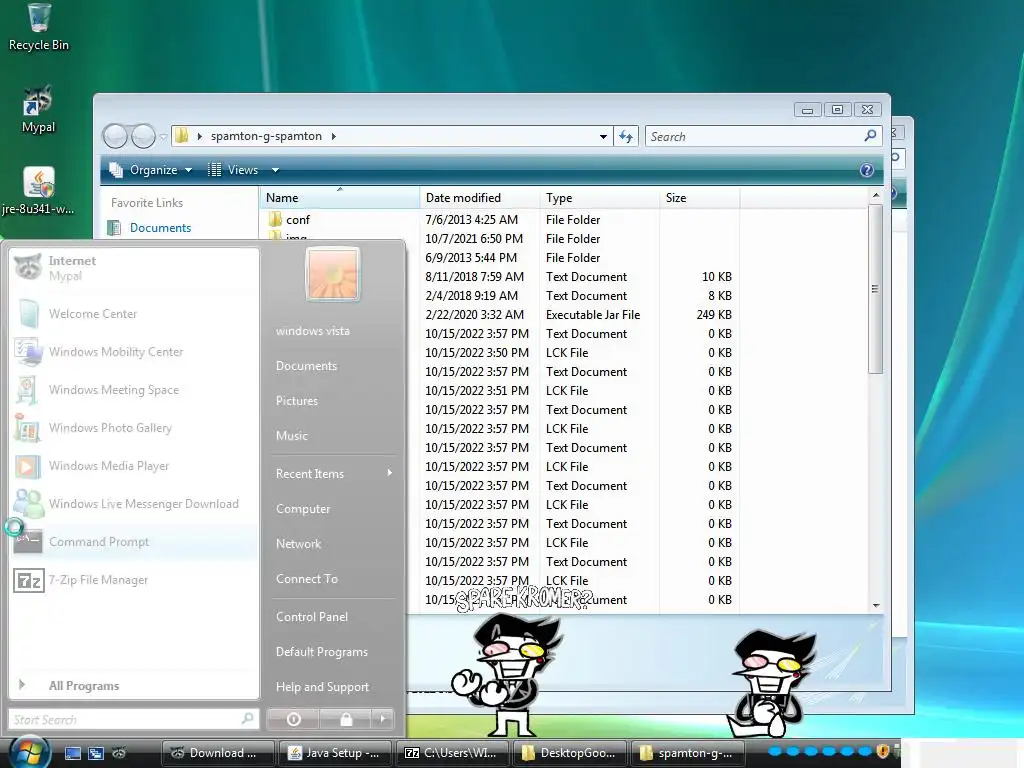Image resolution: width=1024 pixels, height=768 pixels.
Task: Open Windows Mobility Center
Action: [x=134, y=351]
